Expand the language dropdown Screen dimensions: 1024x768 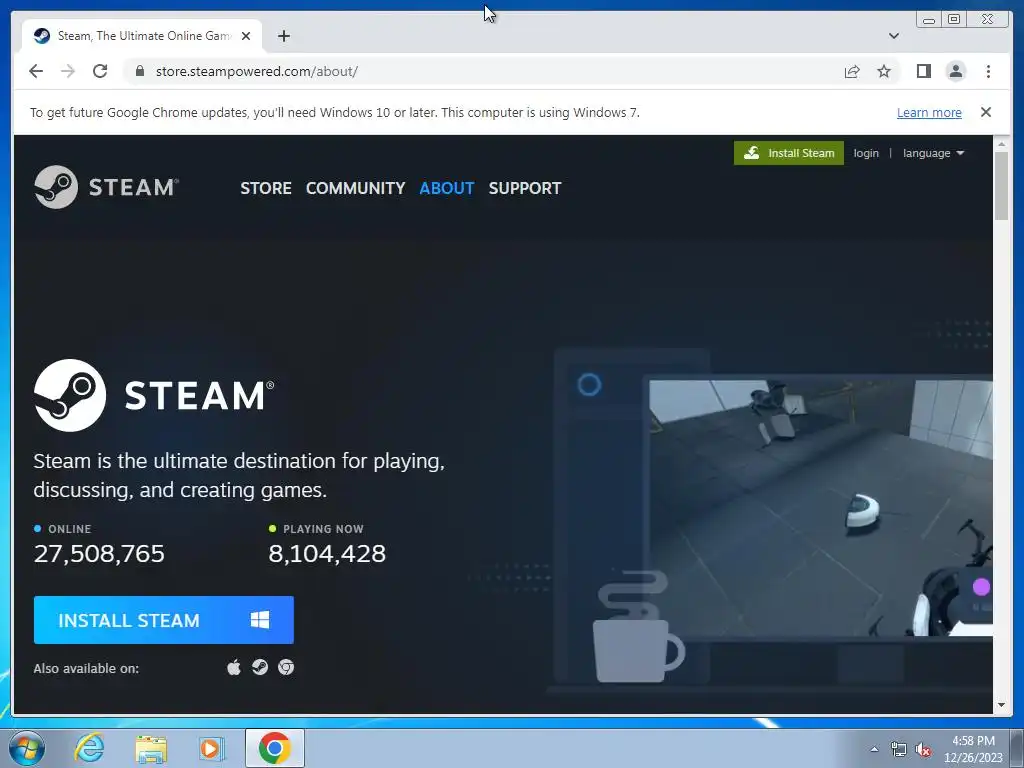(933, 153)
